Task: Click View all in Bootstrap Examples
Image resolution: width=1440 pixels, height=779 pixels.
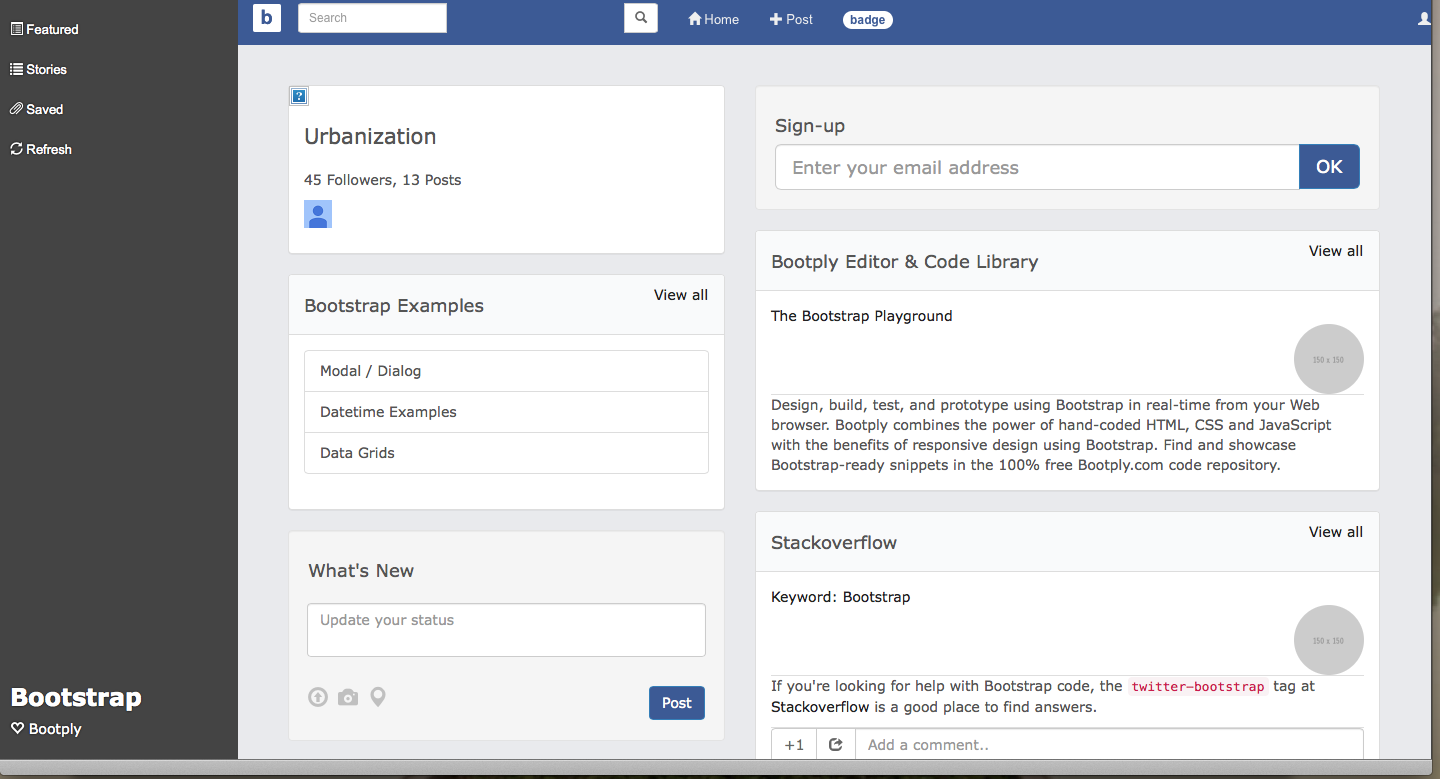Action: tap(681, 295)
